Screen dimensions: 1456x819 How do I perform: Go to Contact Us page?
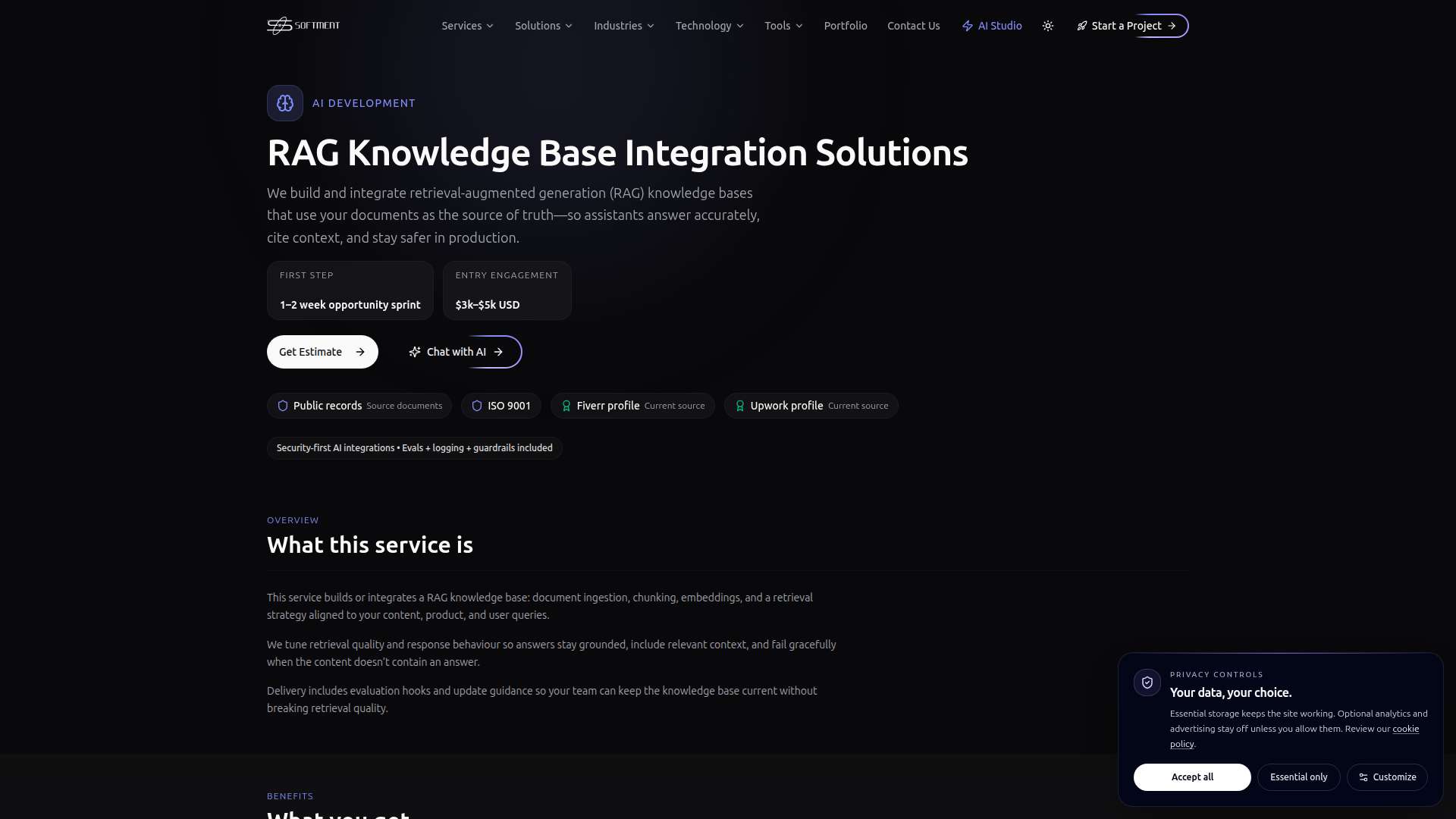click(914, 26)
